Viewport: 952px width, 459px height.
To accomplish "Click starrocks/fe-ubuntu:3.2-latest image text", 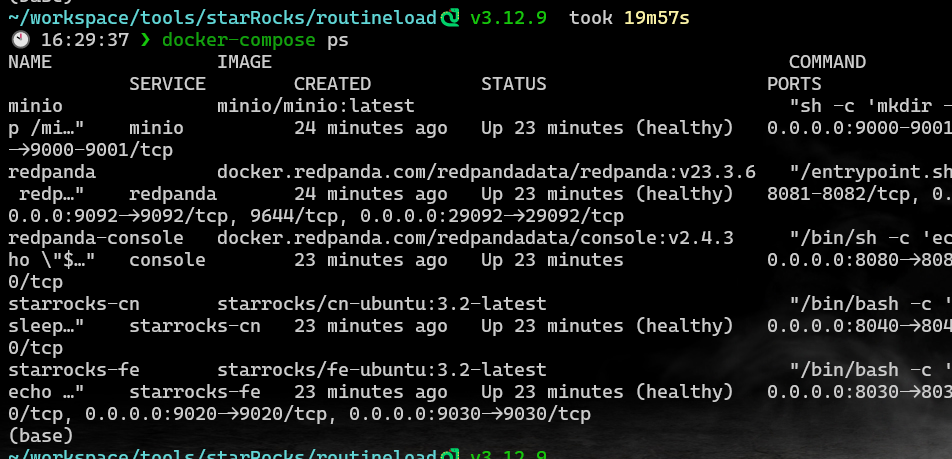I will click(382, 370).
